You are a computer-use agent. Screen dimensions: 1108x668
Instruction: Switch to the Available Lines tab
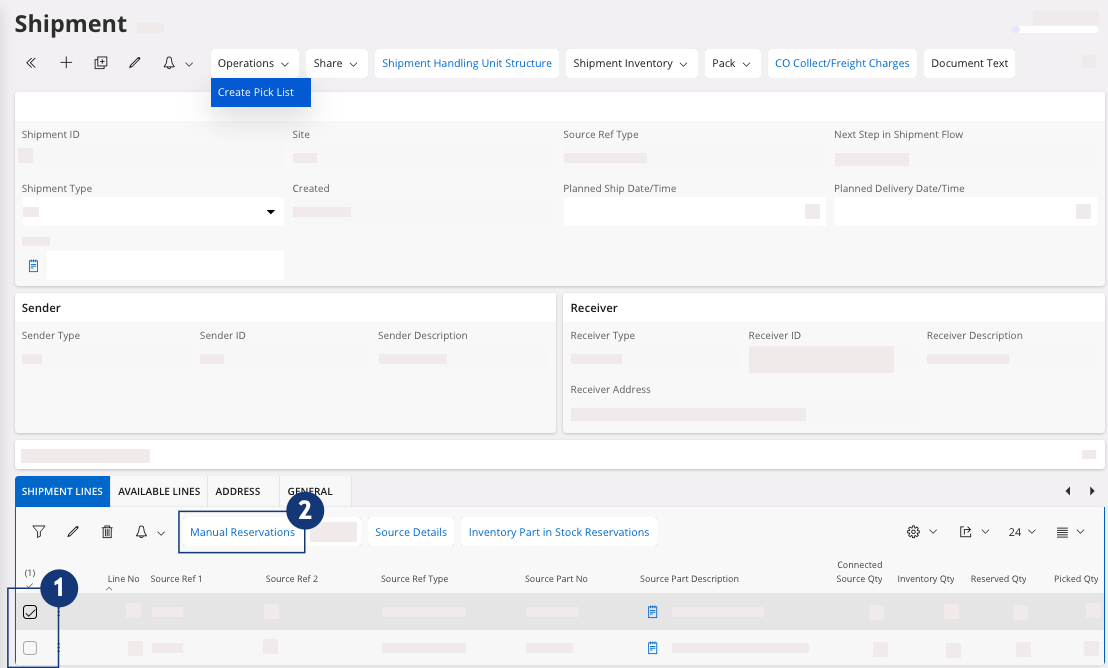coord(159,491)
